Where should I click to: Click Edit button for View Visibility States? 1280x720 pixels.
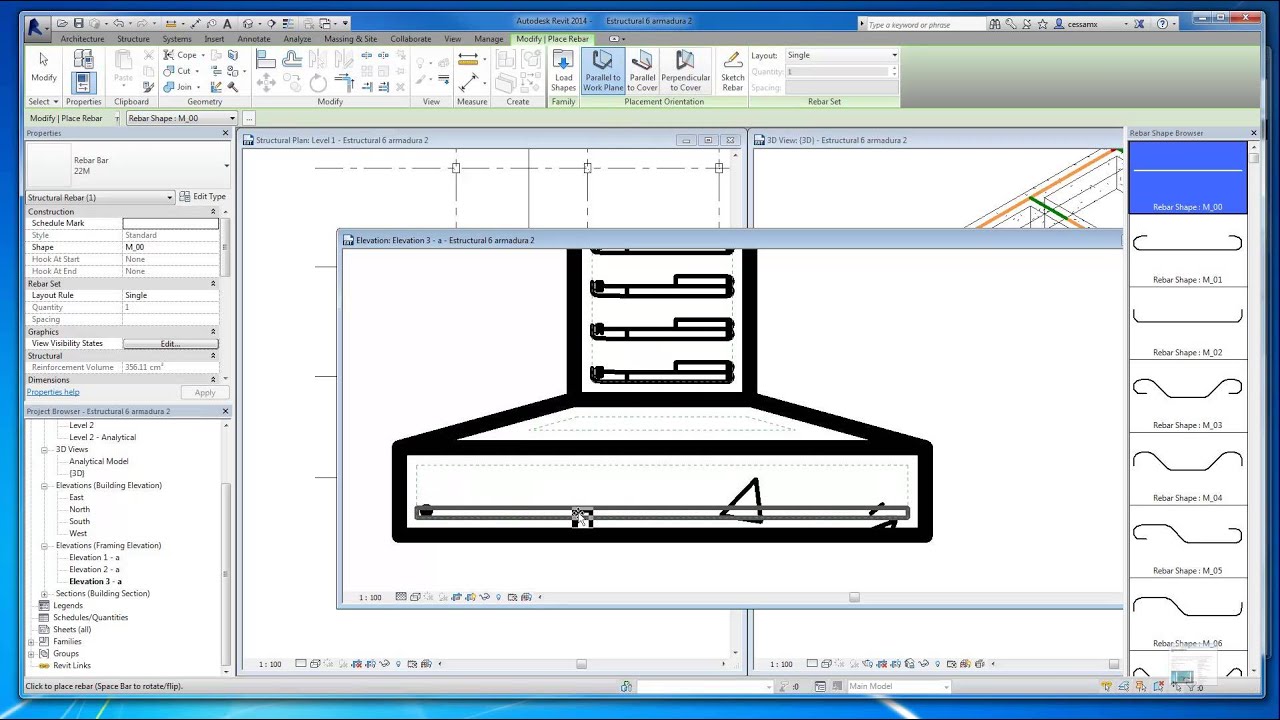[170, 343]
